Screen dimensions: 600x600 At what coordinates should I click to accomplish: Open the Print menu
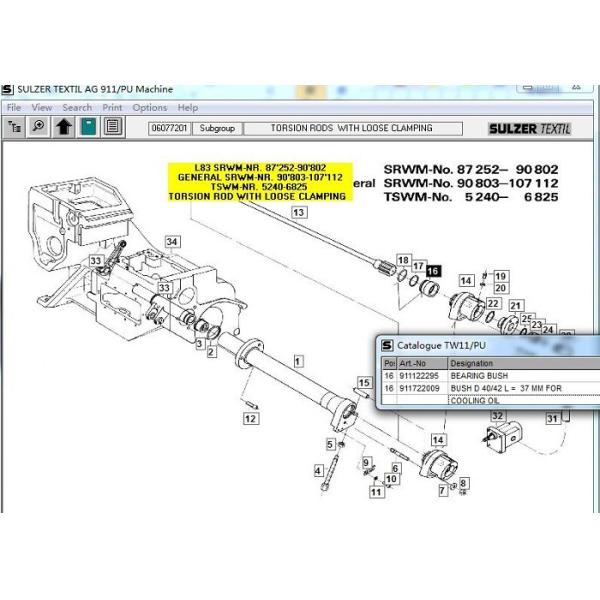click(112, 107)
